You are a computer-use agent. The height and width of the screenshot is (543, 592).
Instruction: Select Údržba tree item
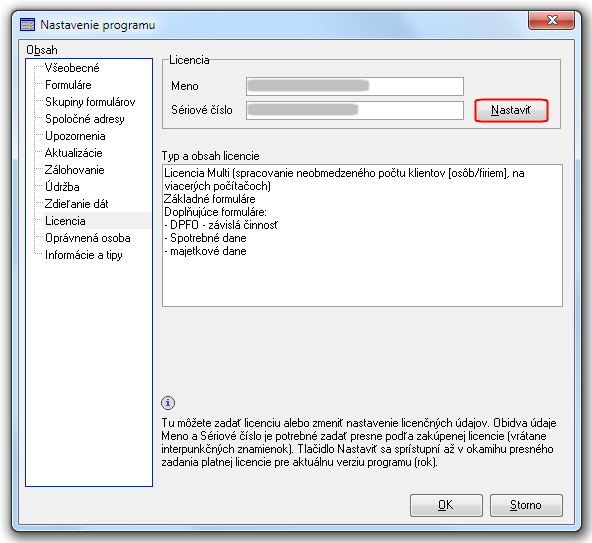(62, 187)
